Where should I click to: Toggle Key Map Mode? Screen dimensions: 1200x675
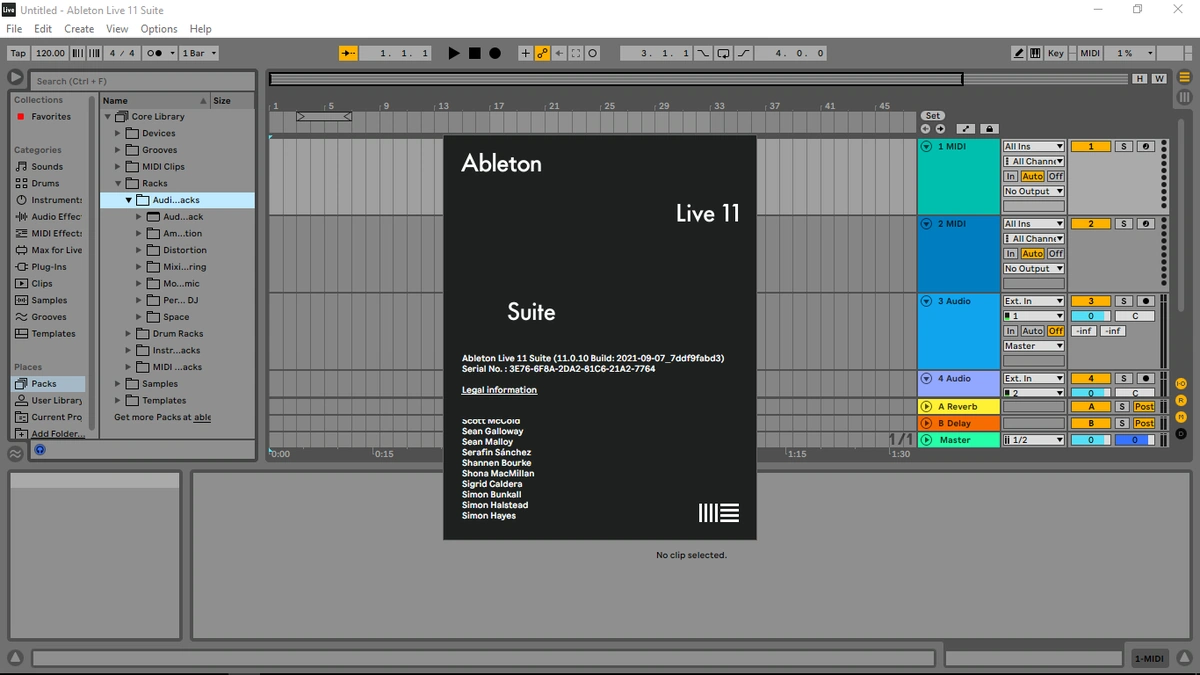pos(1056,53)
